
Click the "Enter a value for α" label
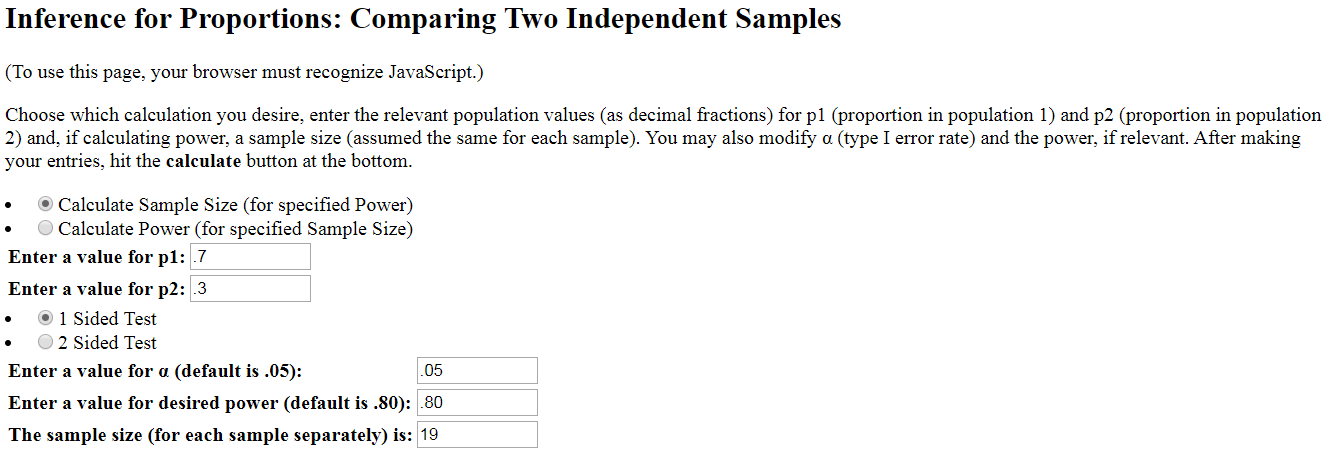click(x=155, y=371)
